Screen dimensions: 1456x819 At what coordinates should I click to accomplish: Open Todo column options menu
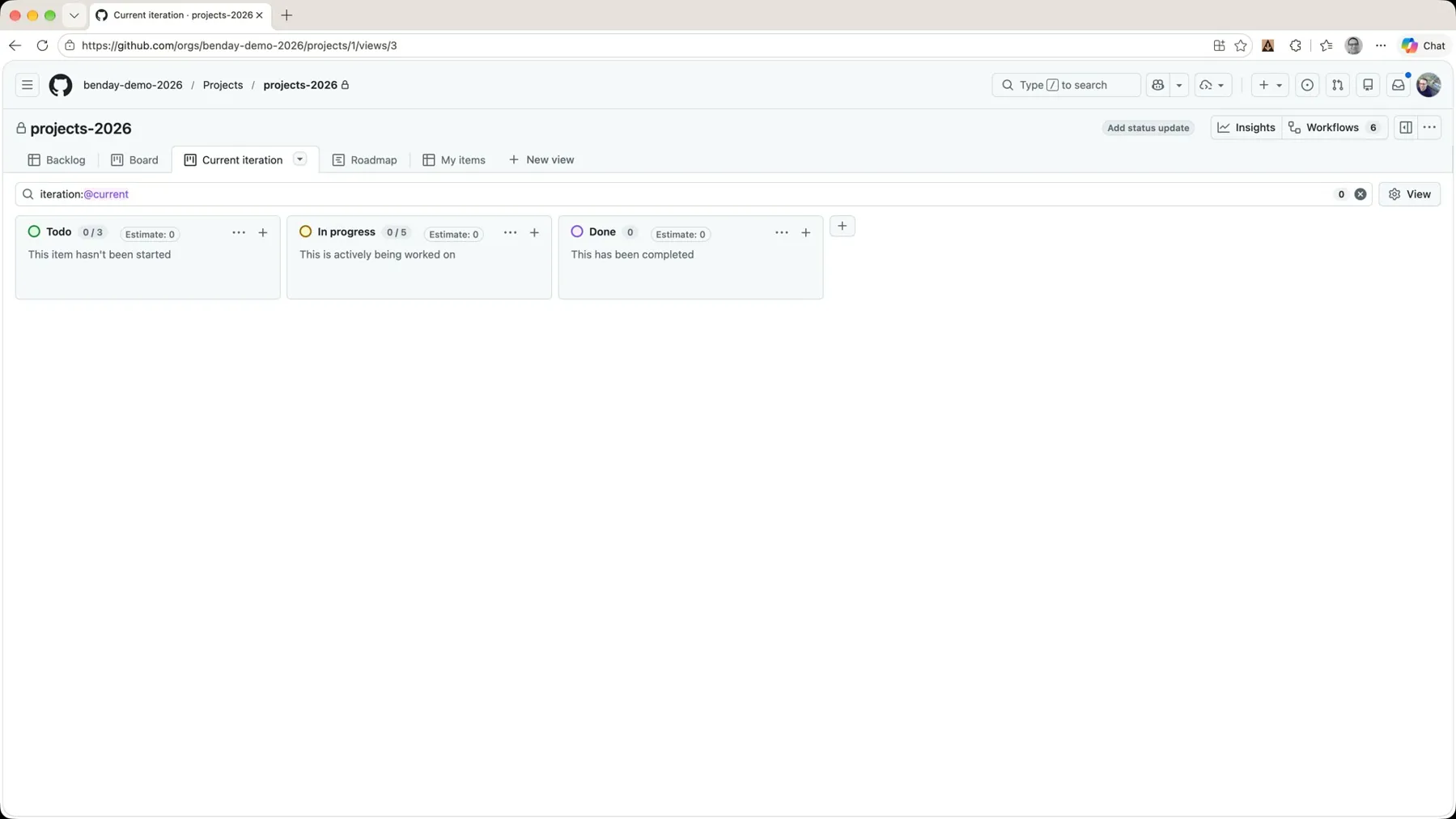(239, 233)
